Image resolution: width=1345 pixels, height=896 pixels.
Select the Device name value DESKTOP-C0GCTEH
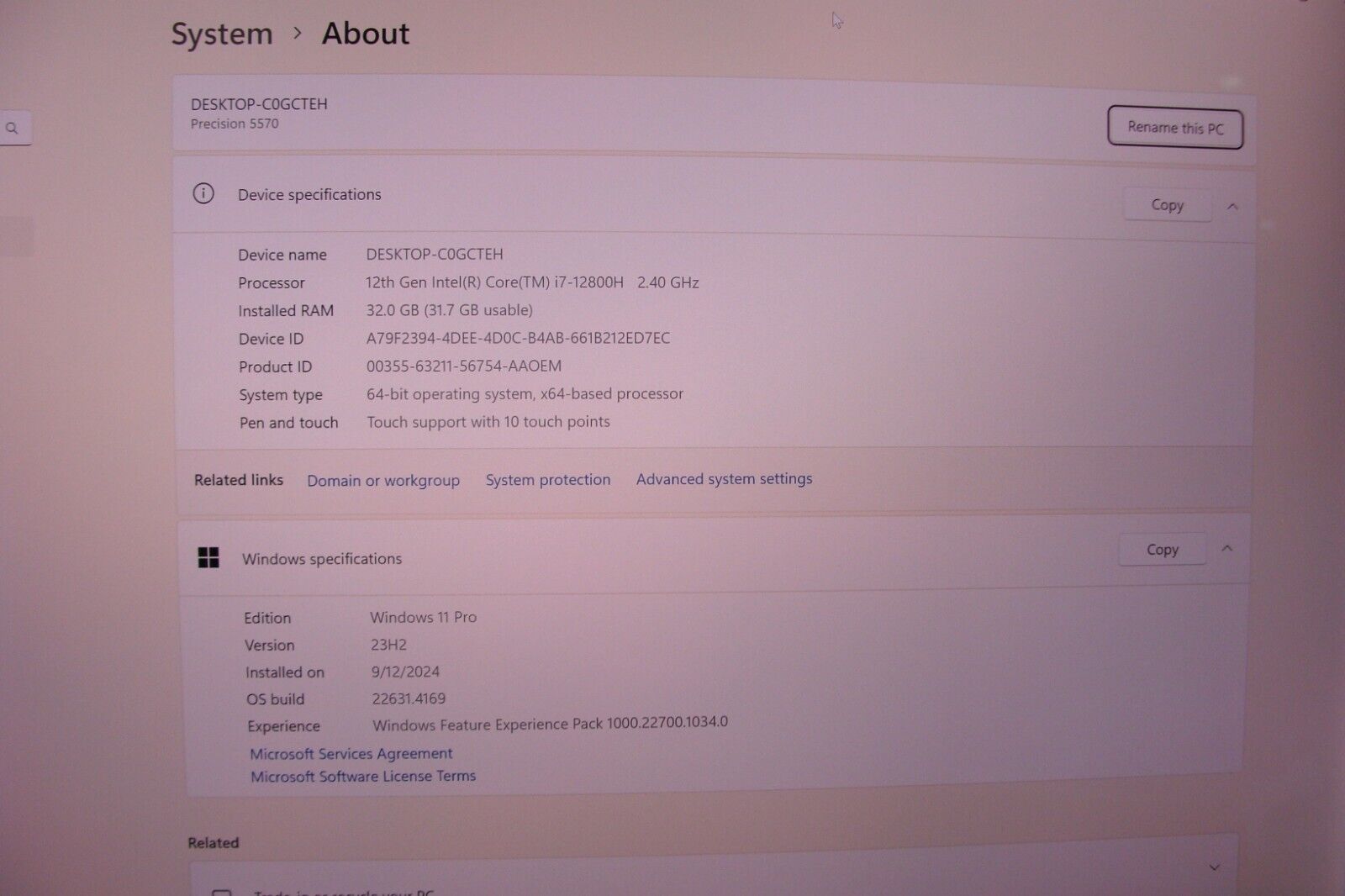pyautogui.click(x=435, y=254)
